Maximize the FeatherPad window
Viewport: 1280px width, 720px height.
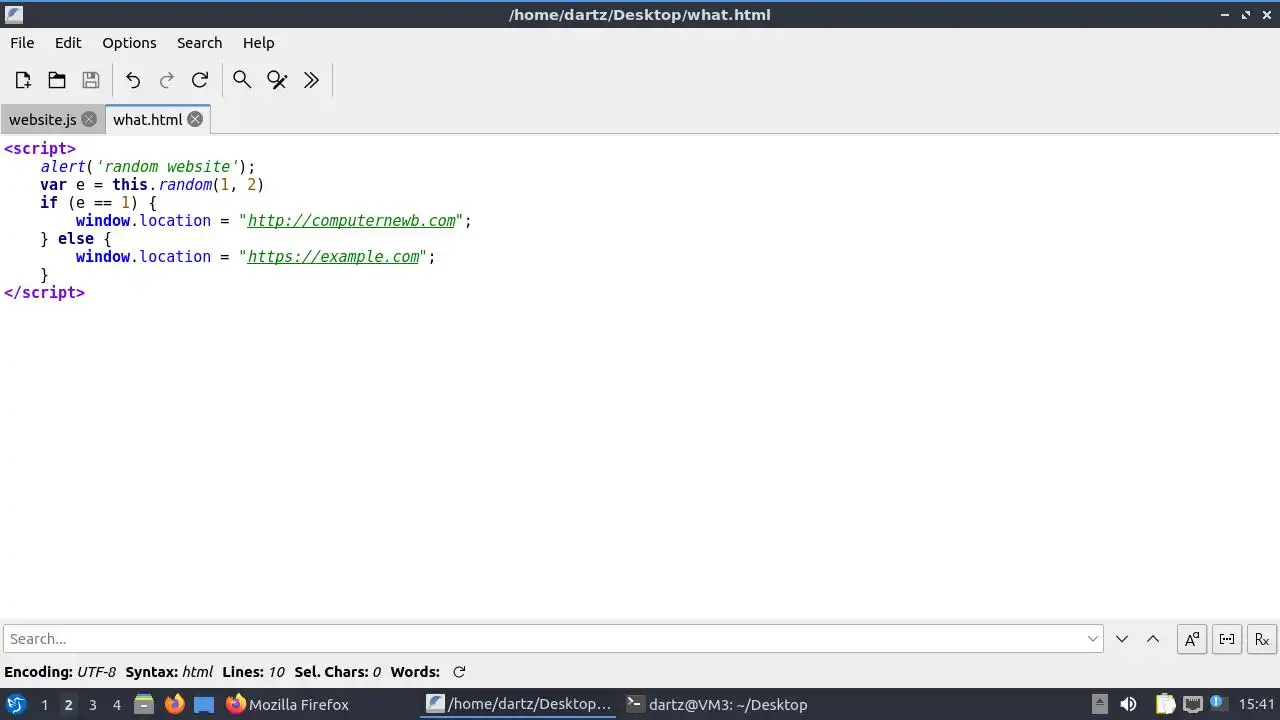click(1246, 15)
